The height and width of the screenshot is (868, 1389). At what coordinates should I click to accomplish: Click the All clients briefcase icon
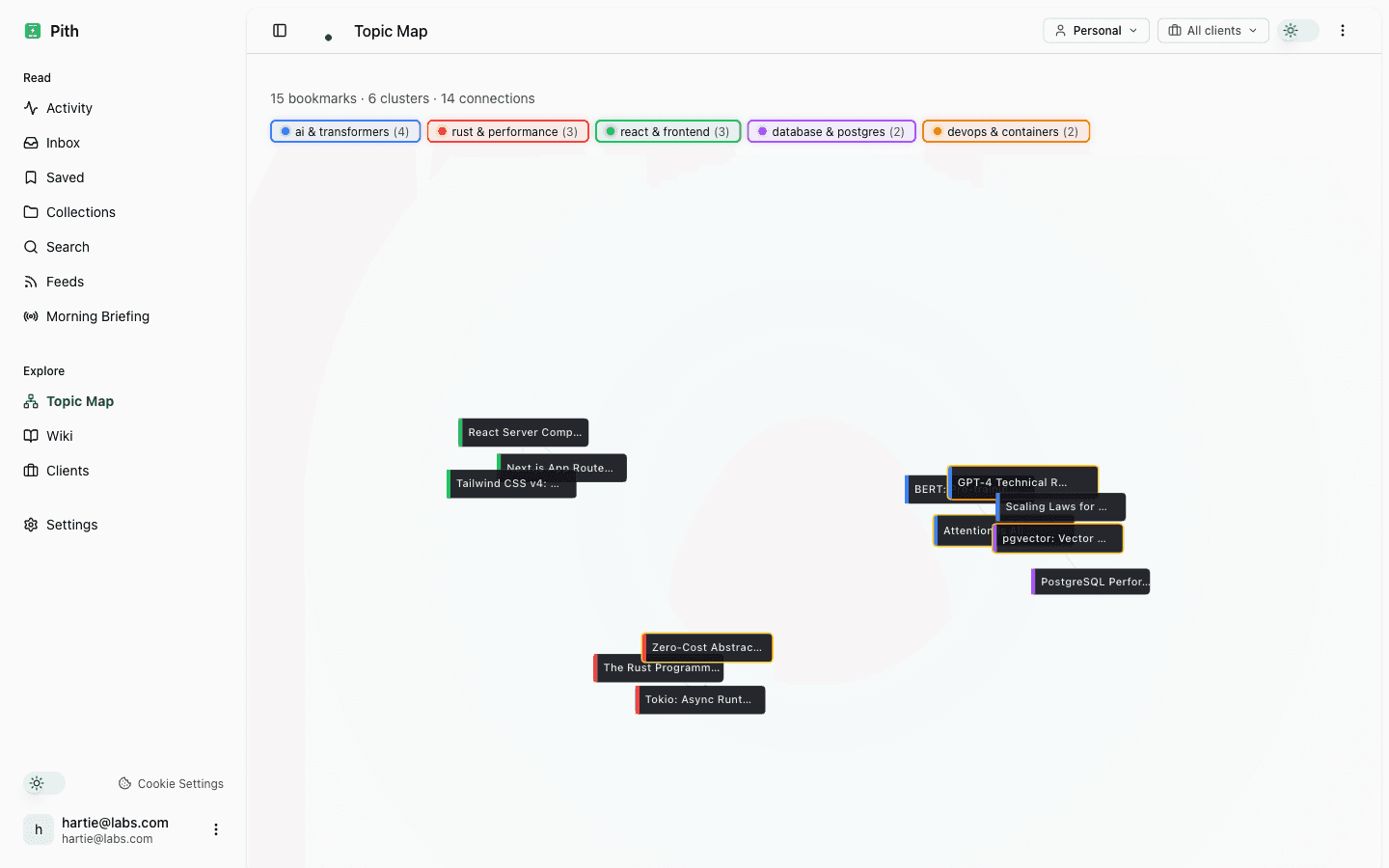point(1175,31)
